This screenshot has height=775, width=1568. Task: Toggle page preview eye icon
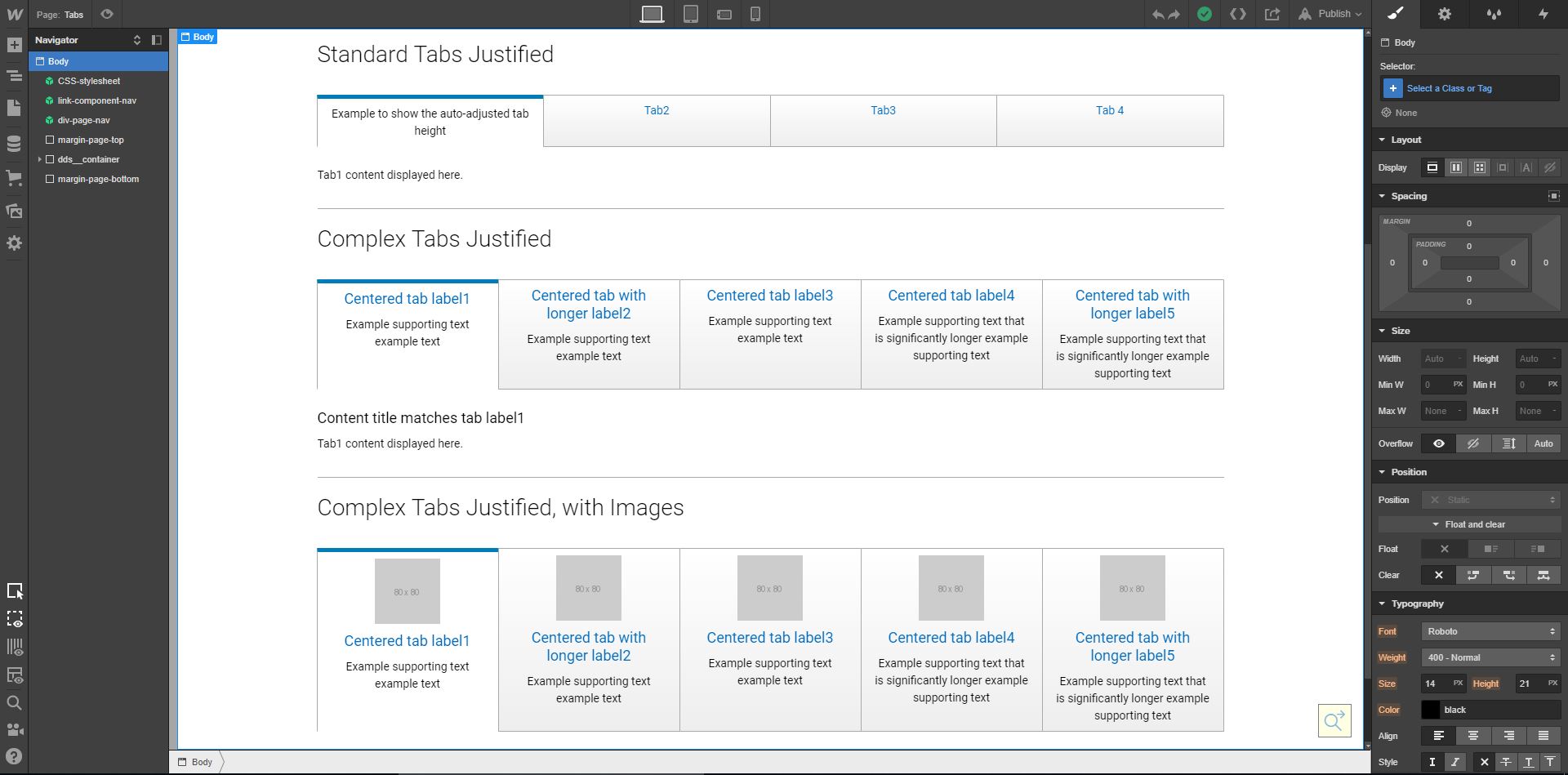point(107,14)
